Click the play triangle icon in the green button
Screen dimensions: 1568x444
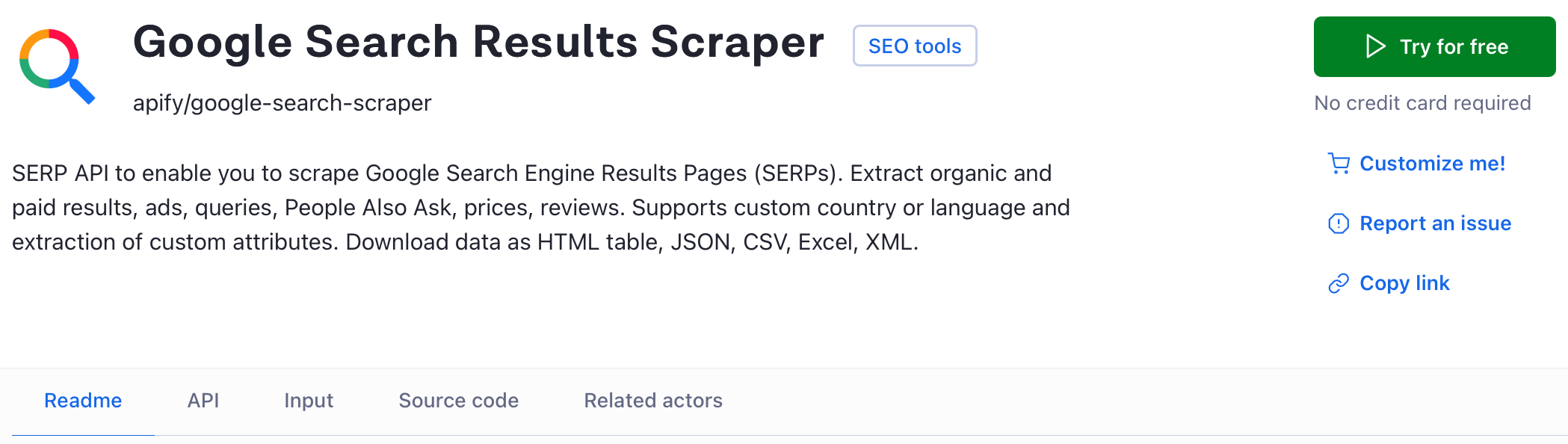pyautogui.click(x=1375, y=46)
